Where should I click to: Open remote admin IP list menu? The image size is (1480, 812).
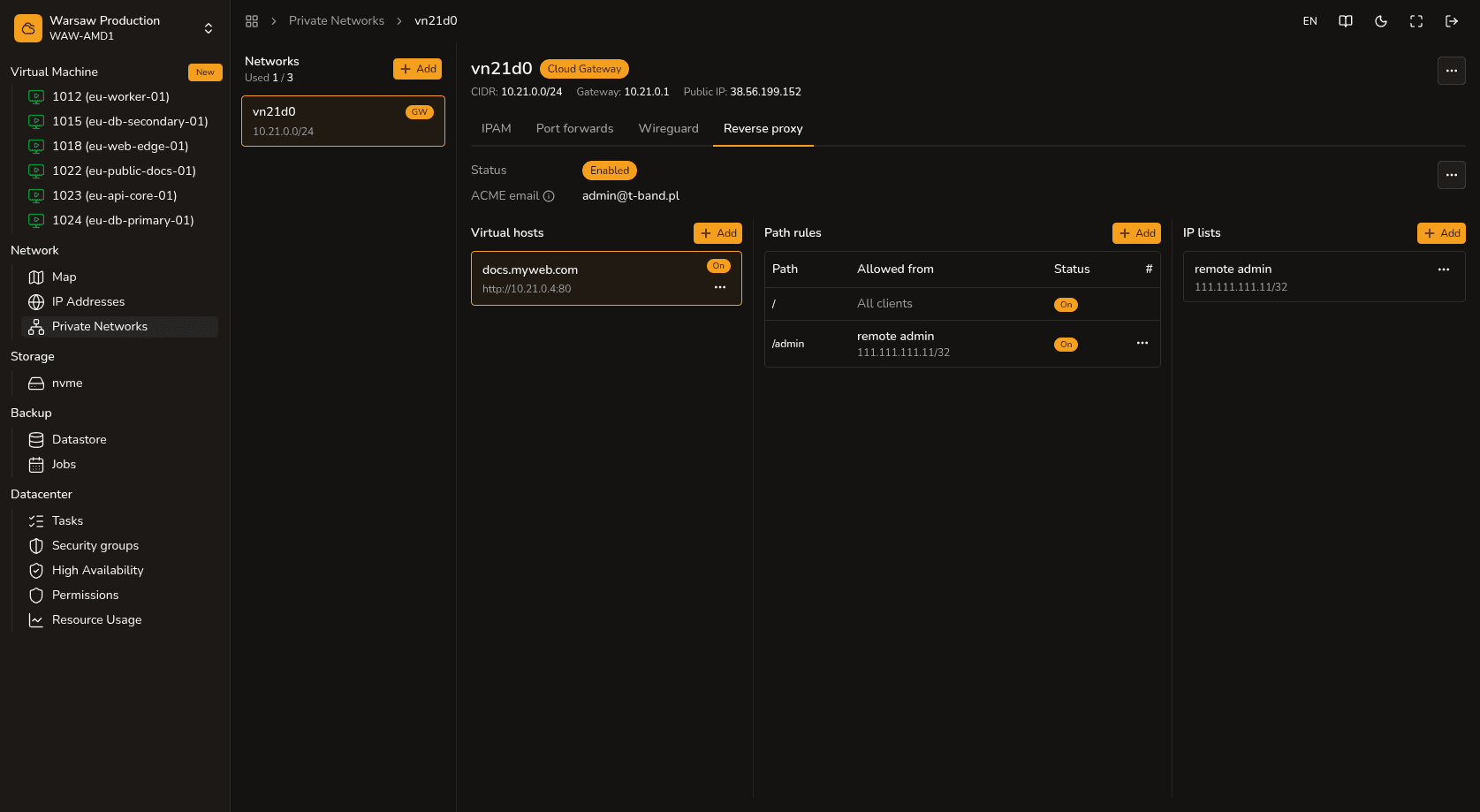click(1444, 269)
